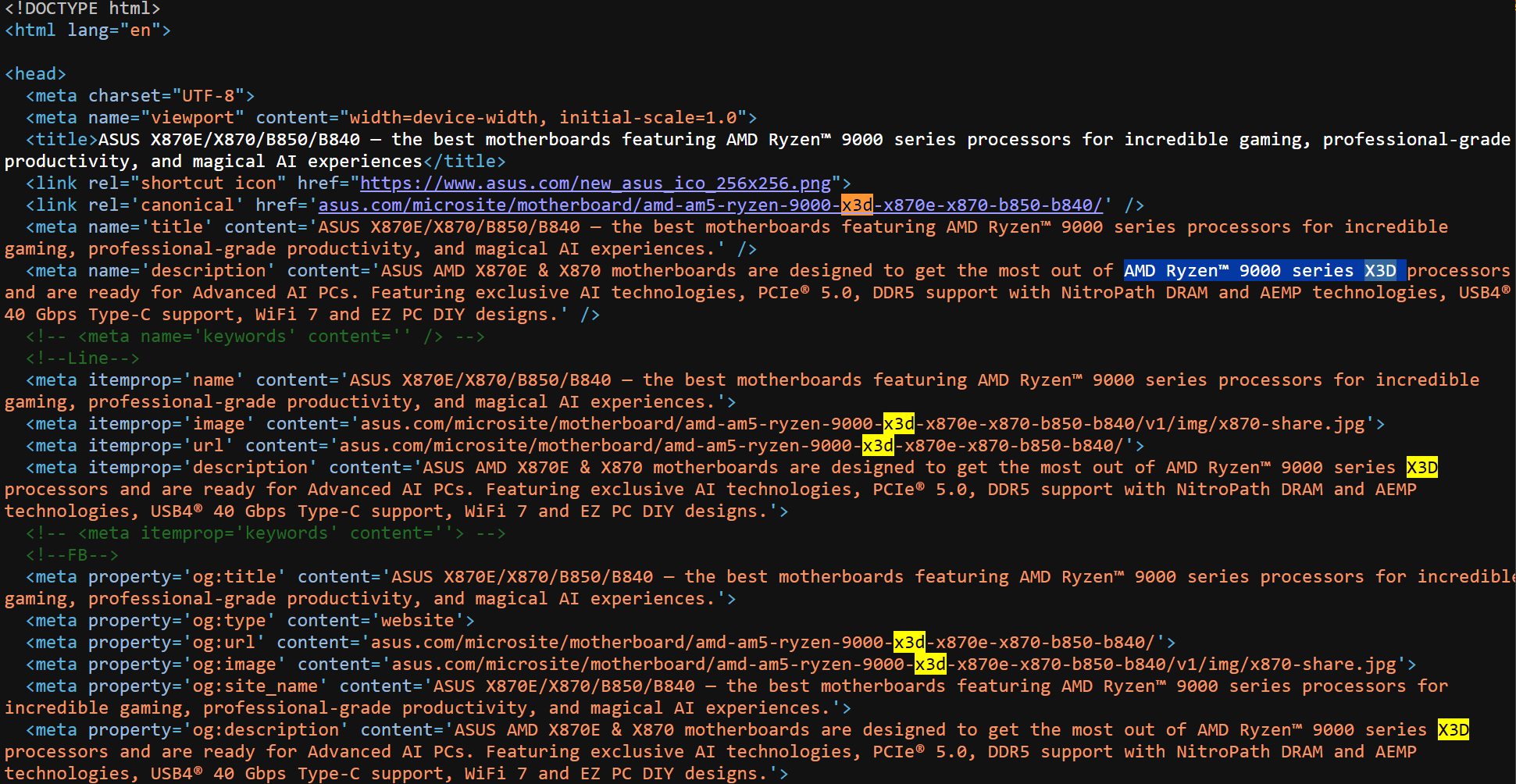The width and height of the screenshot is (1516, 784).
Task: Click the <html lang="en"> tag
Action: pos(87,30)
